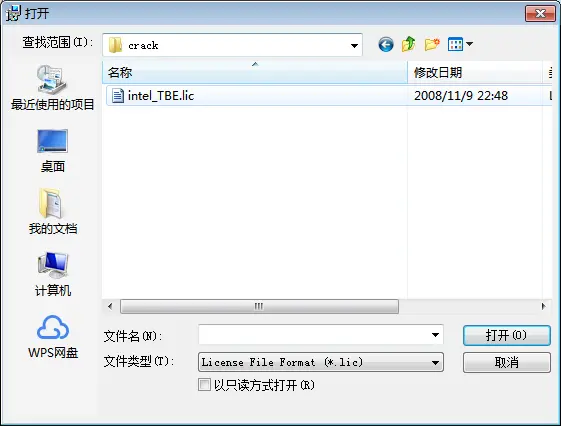Open the view menu icon
The image size is (561, 426).
pos(460,44)
